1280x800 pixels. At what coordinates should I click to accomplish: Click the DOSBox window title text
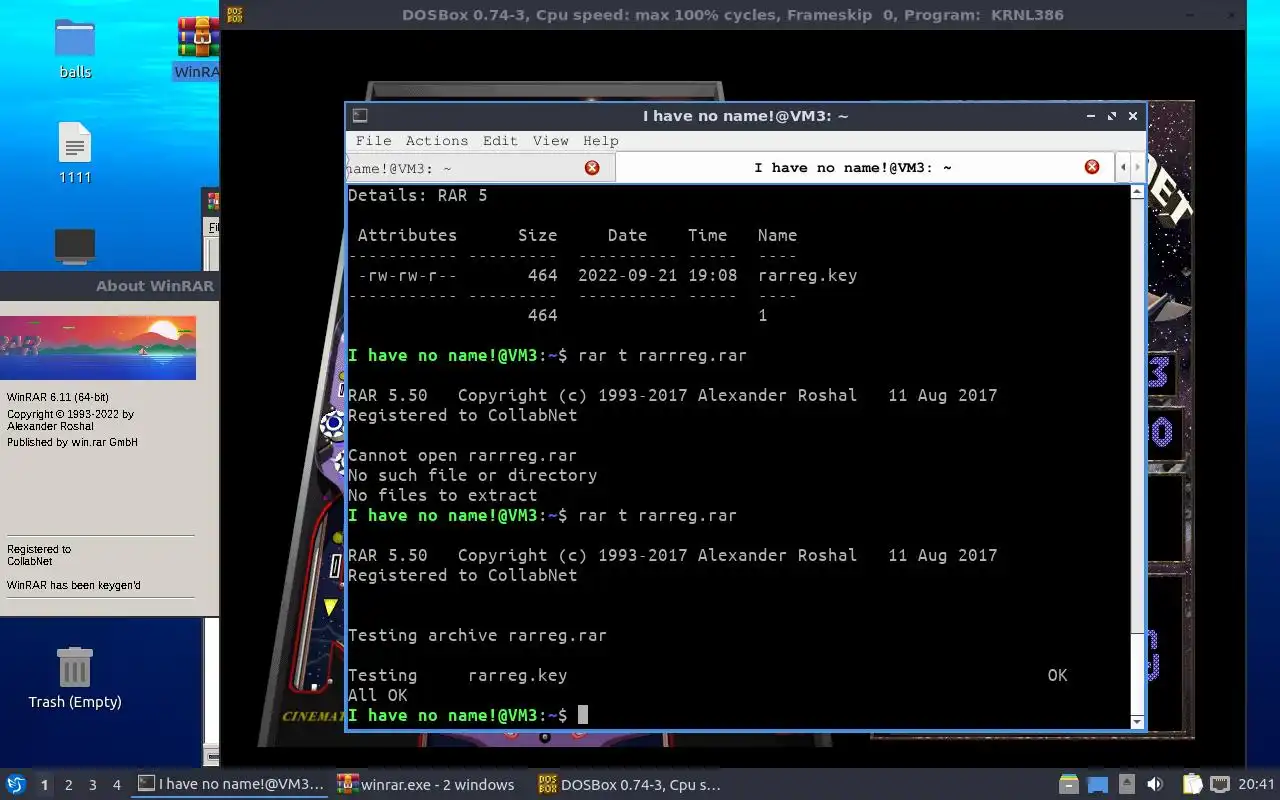pyautogui.click(x=733, y=15)
